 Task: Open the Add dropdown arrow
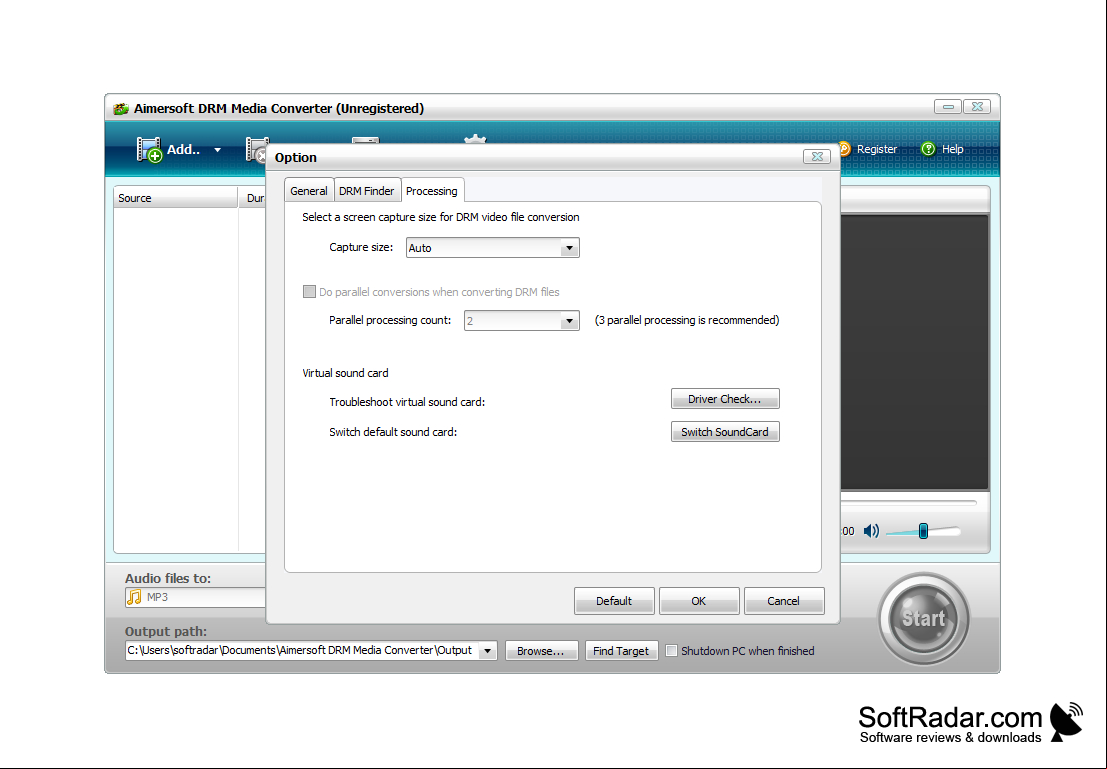point(217,150)
